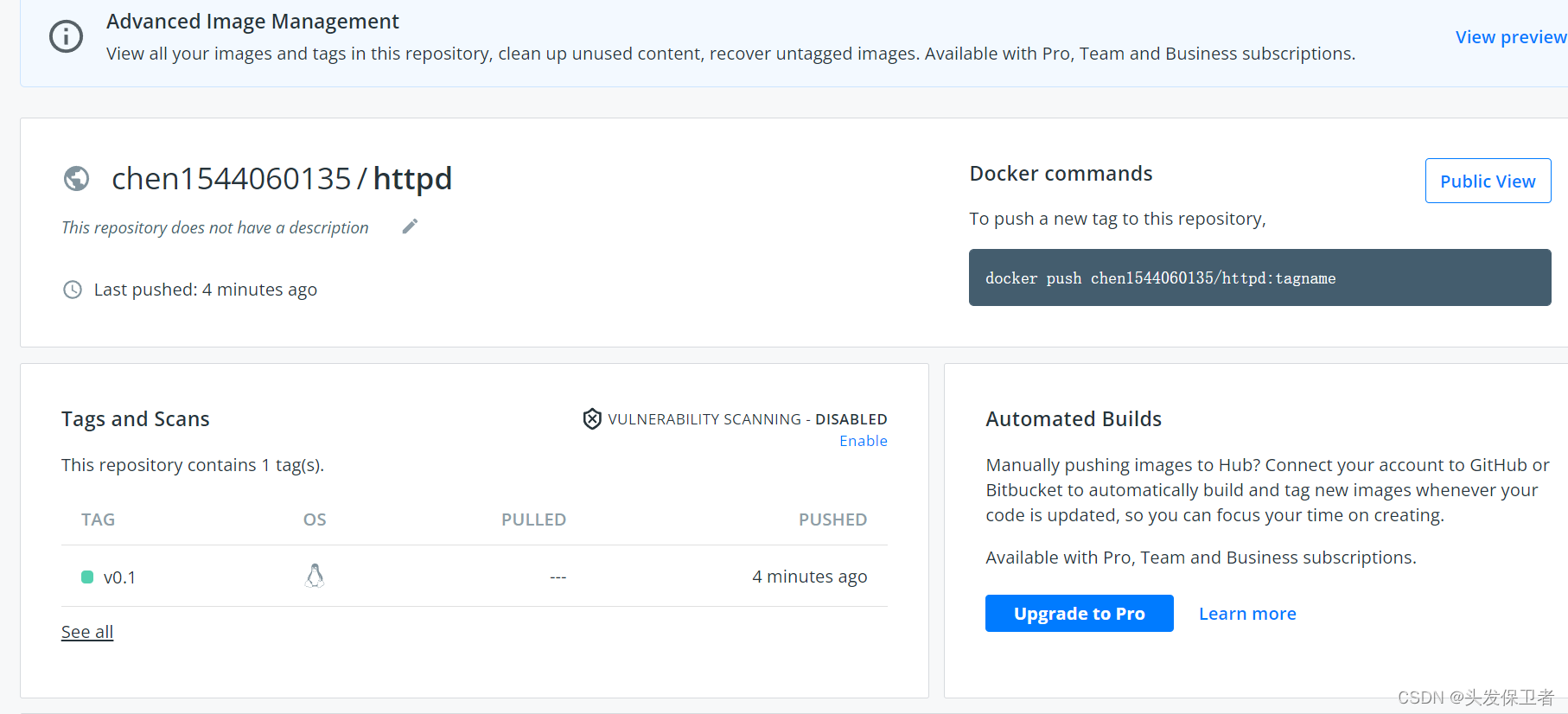Click 'This repository does not have a description'
1568x714 pixels.
tap(215, 227)
